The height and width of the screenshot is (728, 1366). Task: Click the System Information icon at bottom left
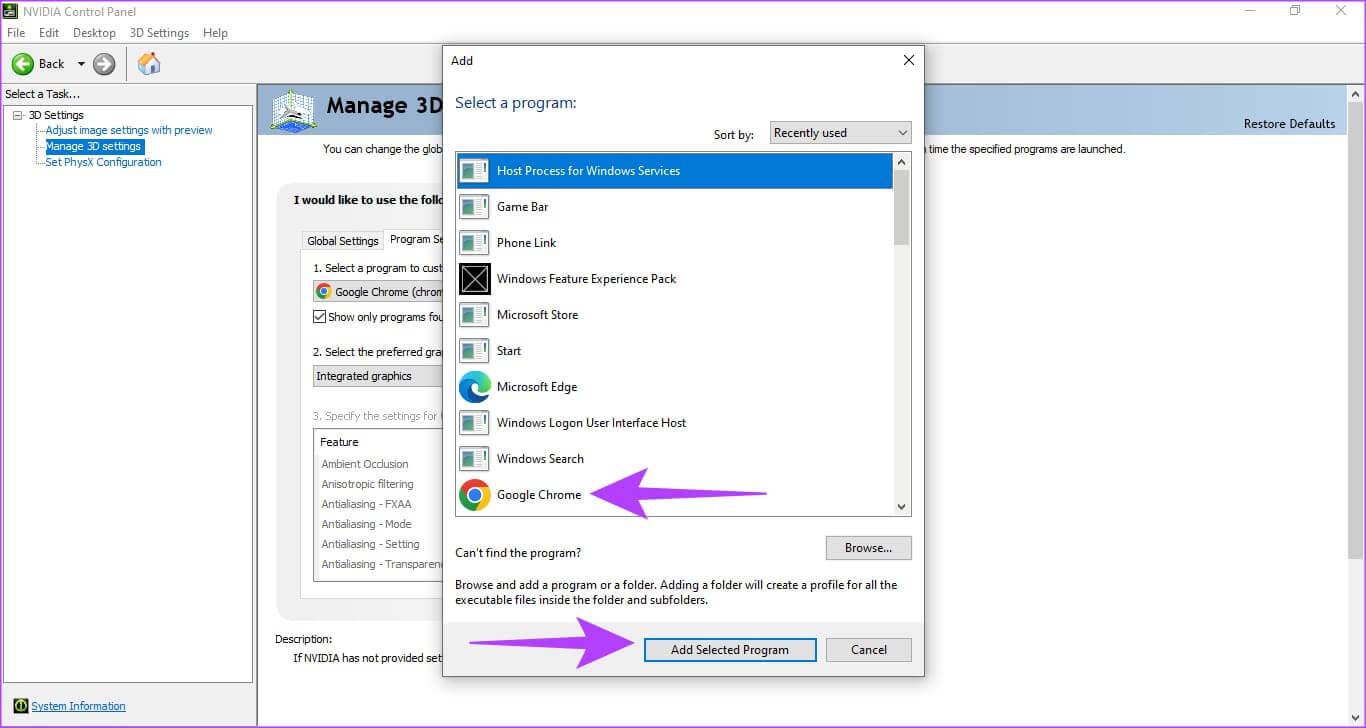tap(19, 706)
